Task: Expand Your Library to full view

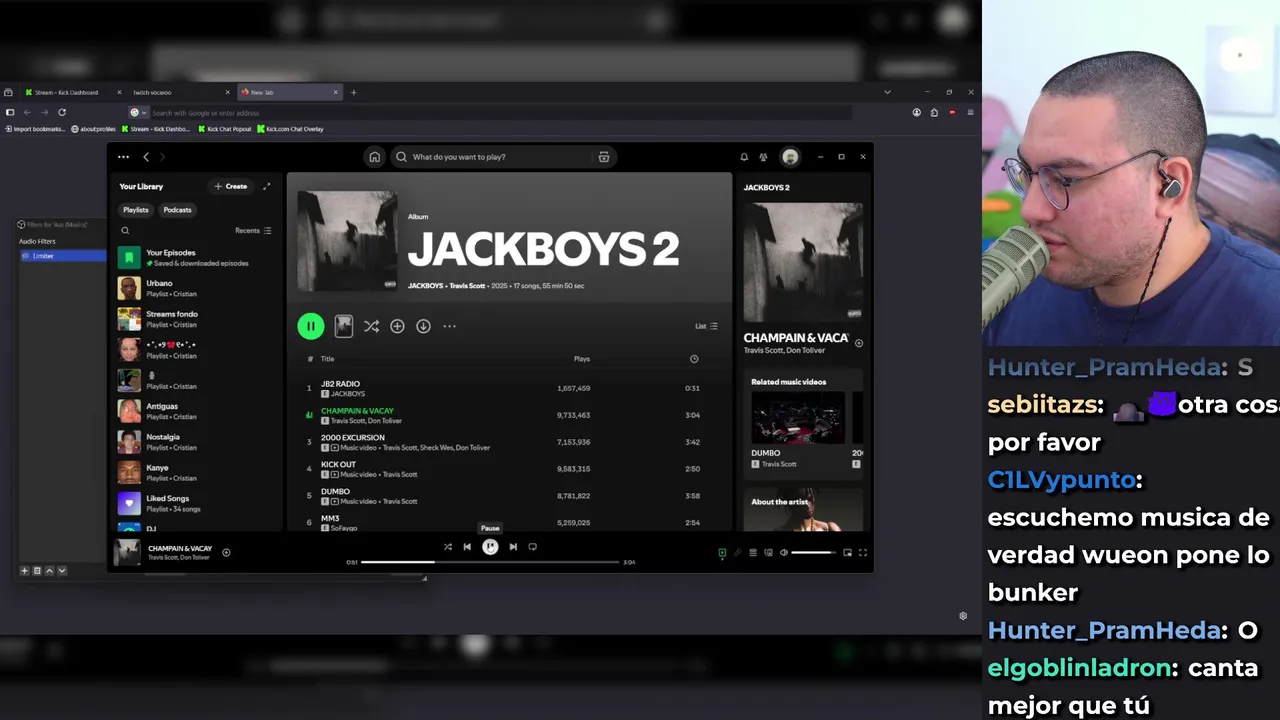Action: coord(266,186)
